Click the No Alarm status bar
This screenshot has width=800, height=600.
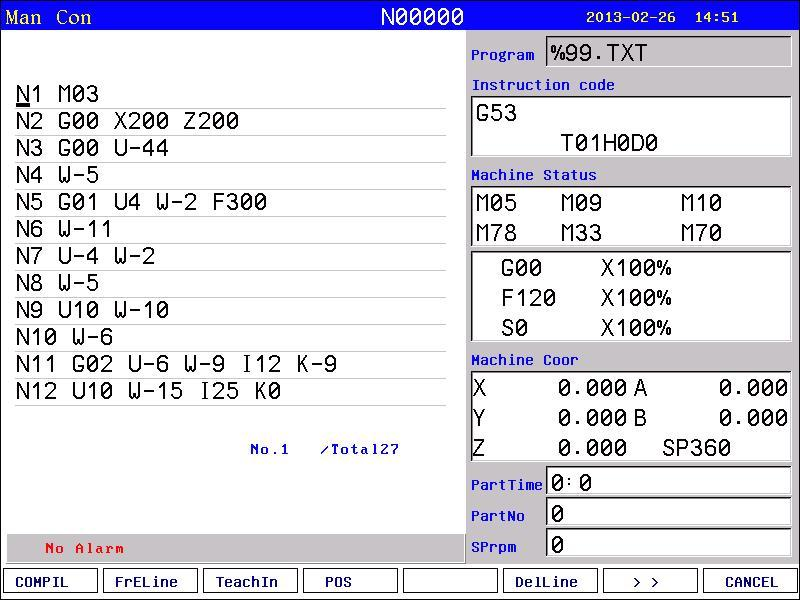click(236, 548)
